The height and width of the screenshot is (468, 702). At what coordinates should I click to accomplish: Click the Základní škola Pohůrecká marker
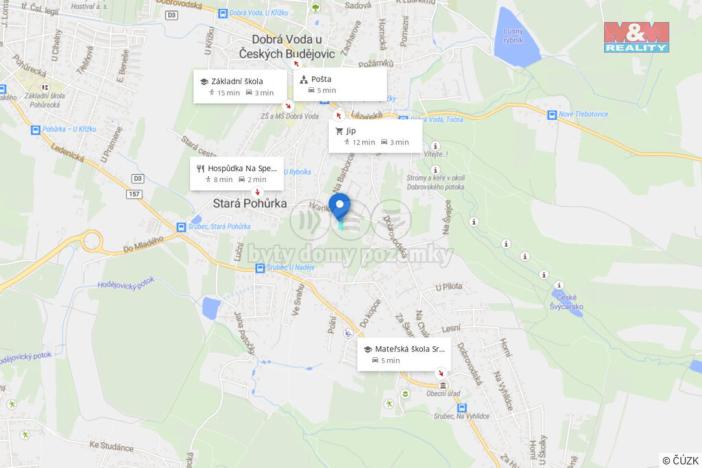coord(44,87)
